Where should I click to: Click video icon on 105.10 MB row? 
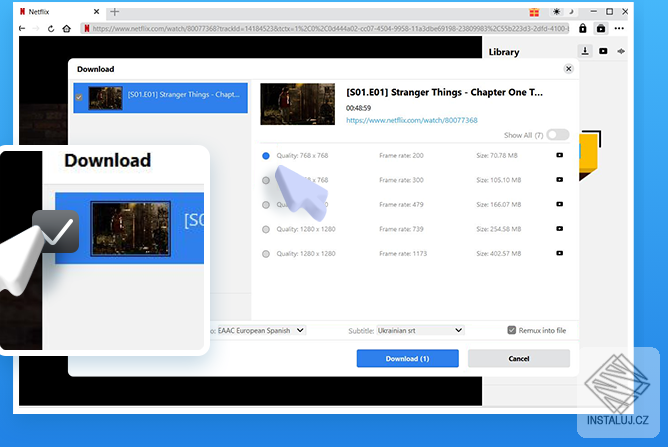pyautogui.click(x=560, y=179)
